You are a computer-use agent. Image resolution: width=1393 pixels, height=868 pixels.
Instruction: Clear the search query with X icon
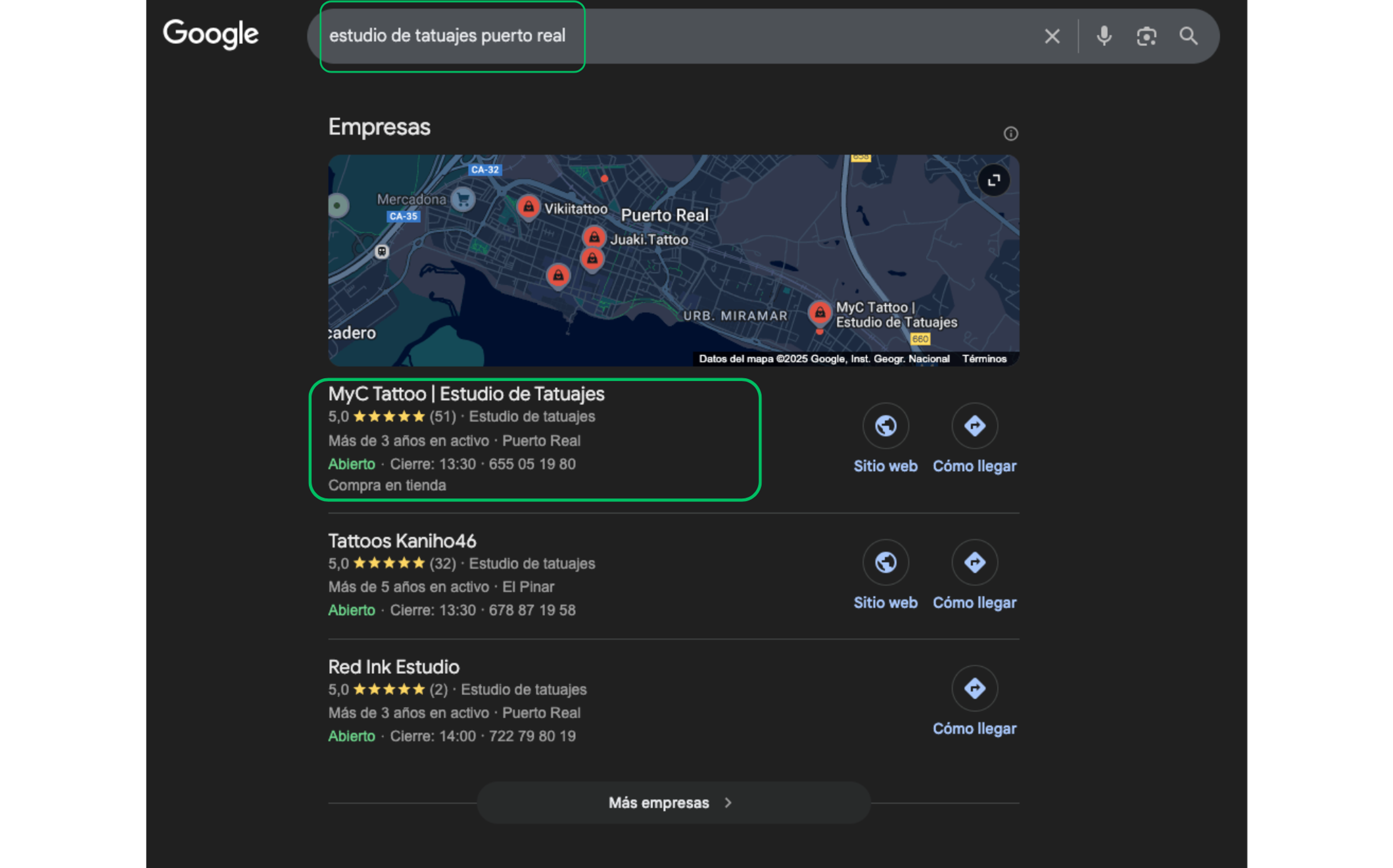coord(1052,36)
